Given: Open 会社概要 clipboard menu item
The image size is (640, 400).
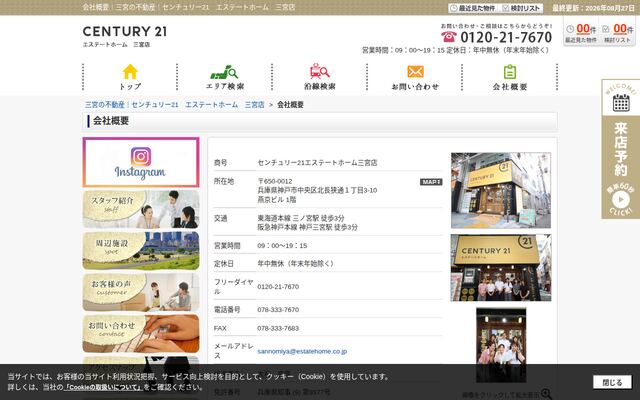Looking at the screenshot, I should [509, 77].
